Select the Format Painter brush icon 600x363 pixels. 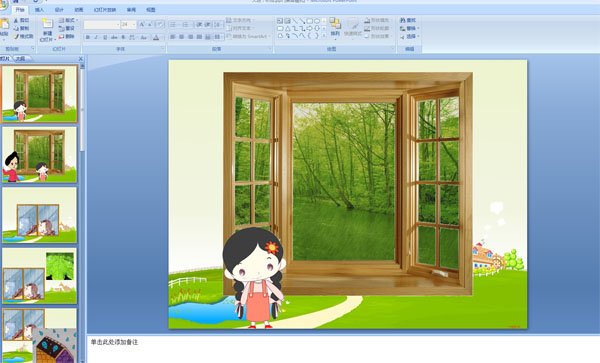16,37
